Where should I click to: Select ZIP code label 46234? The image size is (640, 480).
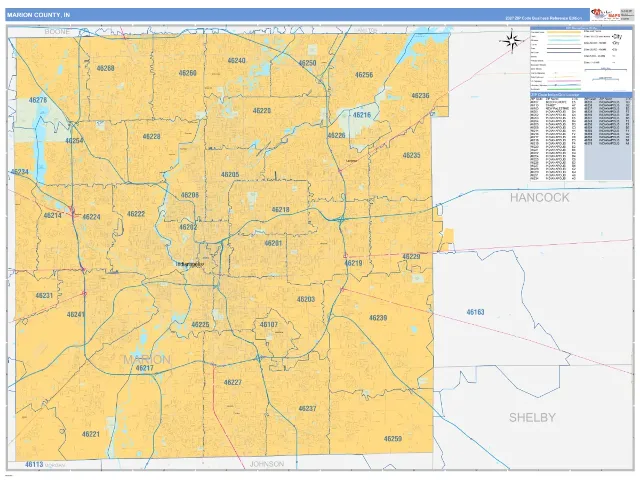tap(20, 171)
